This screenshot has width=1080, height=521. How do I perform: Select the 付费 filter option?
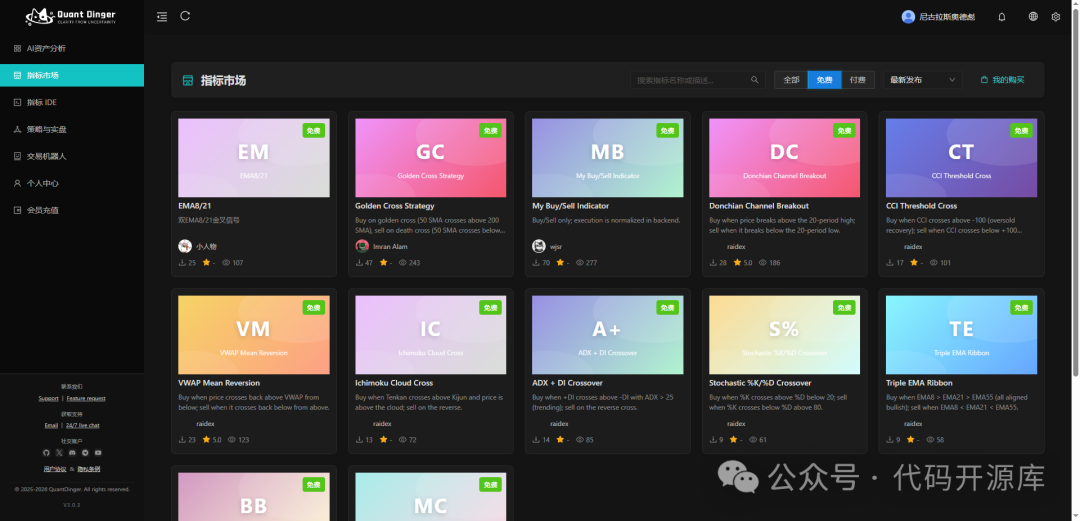858,80
